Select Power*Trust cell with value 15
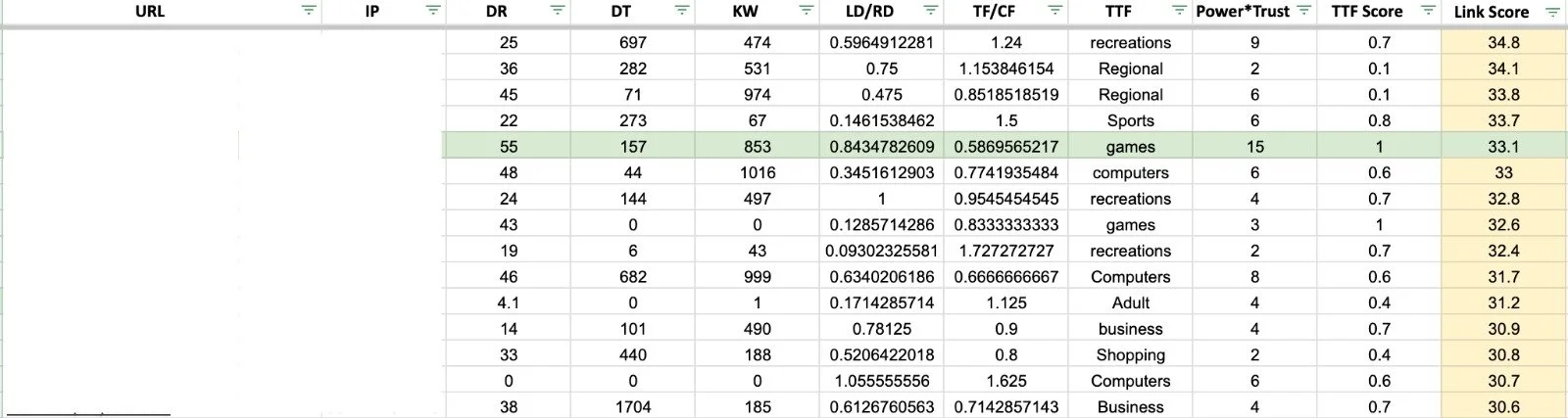Viewport: 1568px width, 418px height. point(1254,147)
